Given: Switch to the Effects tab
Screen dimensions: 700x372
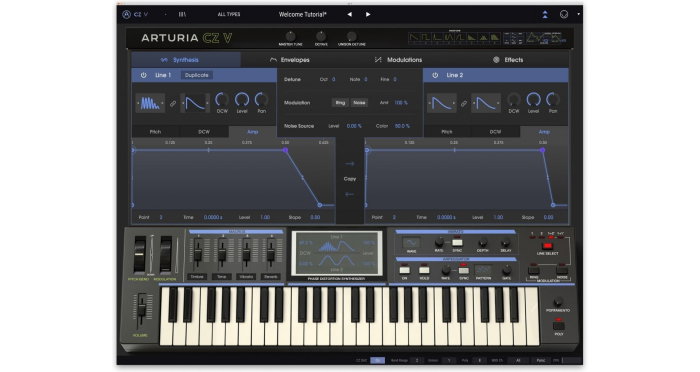Looking at the screenshot, I should click(508, 60).
